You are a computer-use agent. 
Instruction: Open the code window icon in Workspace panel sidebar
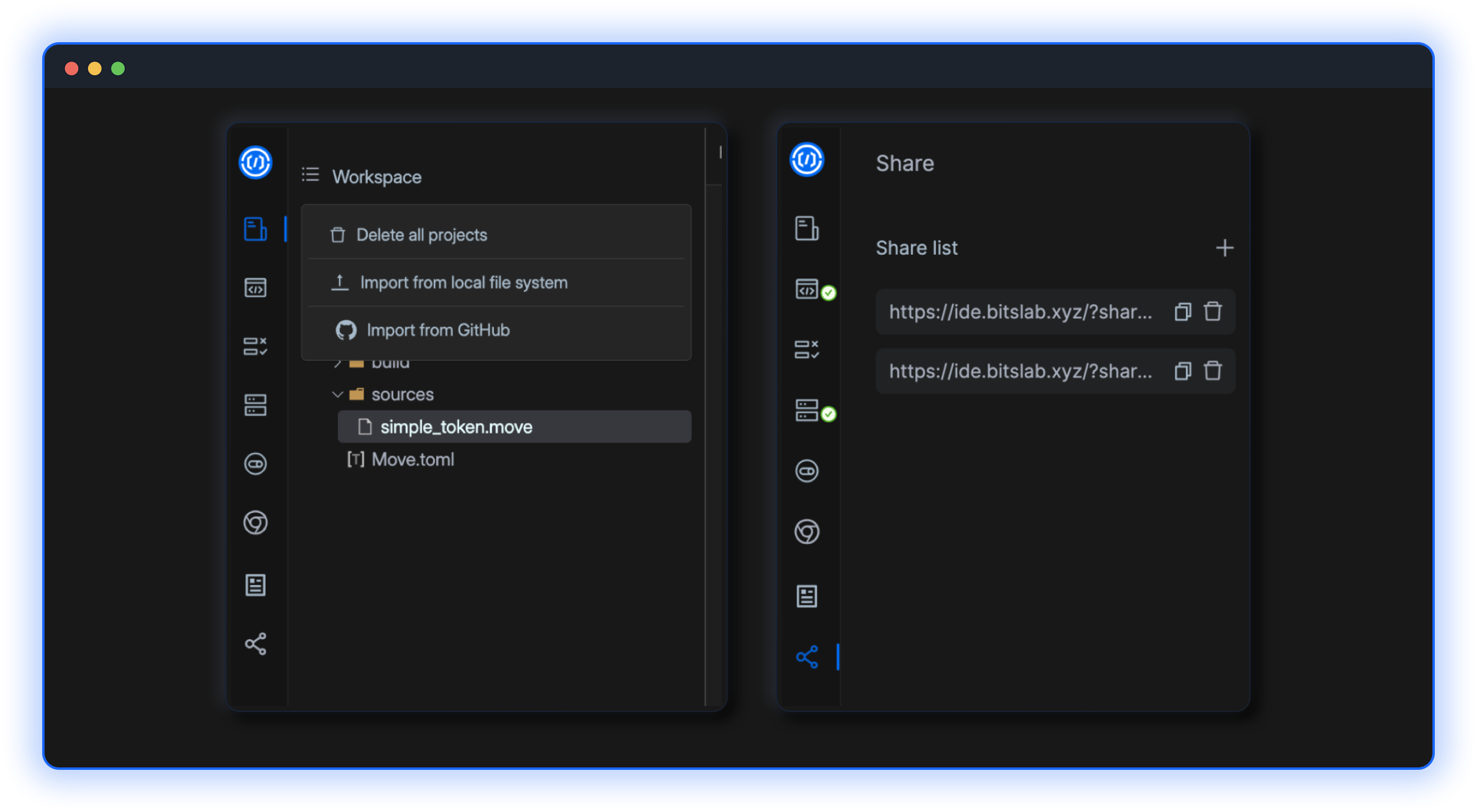255,287
